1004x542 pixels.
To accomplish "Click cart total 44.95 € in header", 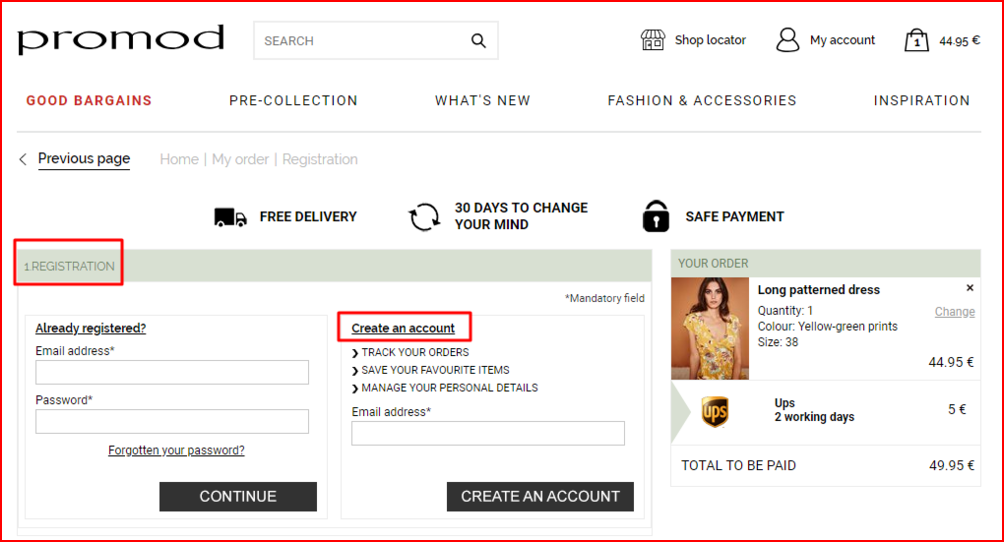I will [x=959, y=41].
